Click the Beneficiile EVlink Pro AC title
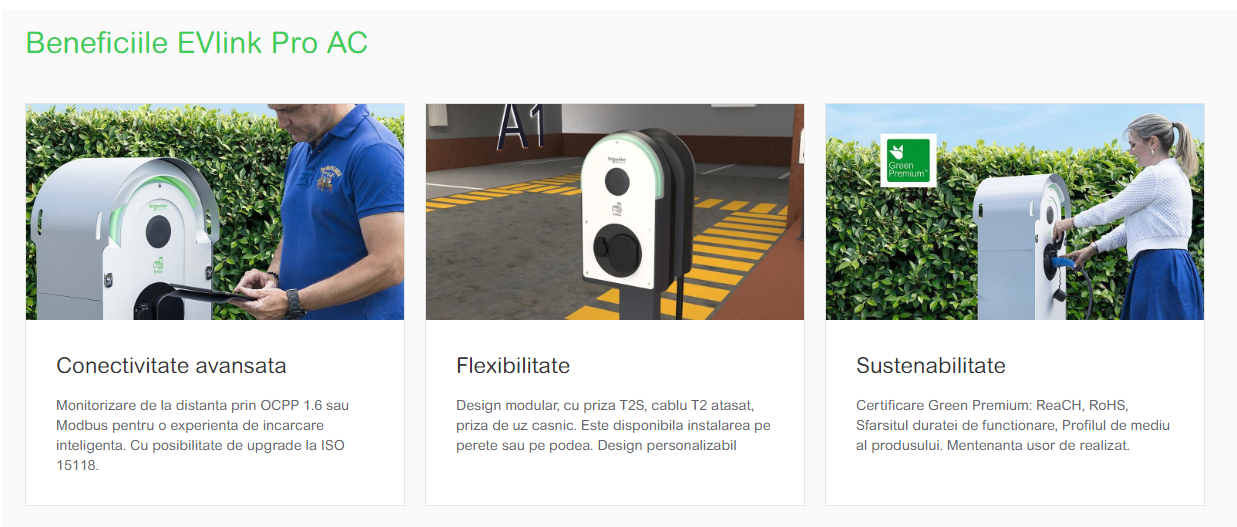The height and width of the screenshot is (527, 1237). pos(197,43)
